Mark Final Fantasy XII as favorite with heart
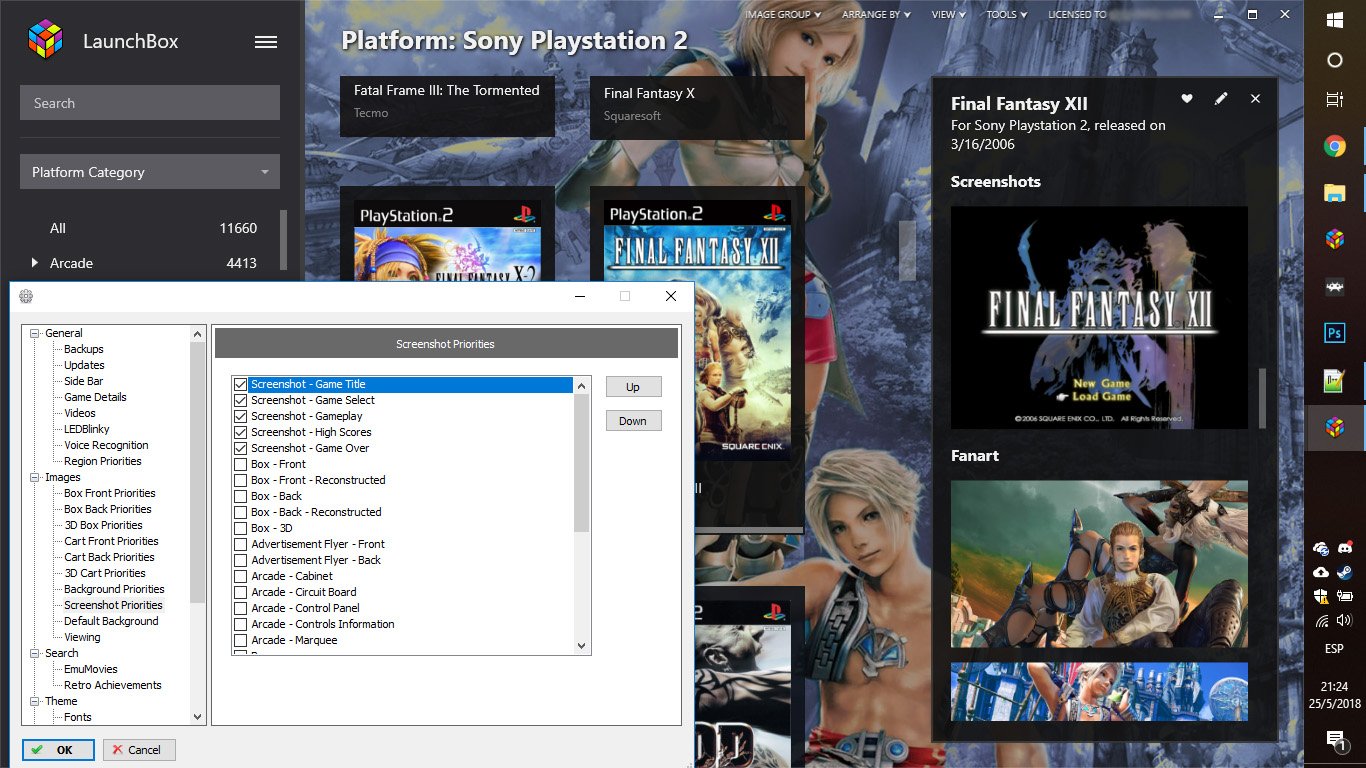The image size is (1366, 768). [x=1187, y=99]
